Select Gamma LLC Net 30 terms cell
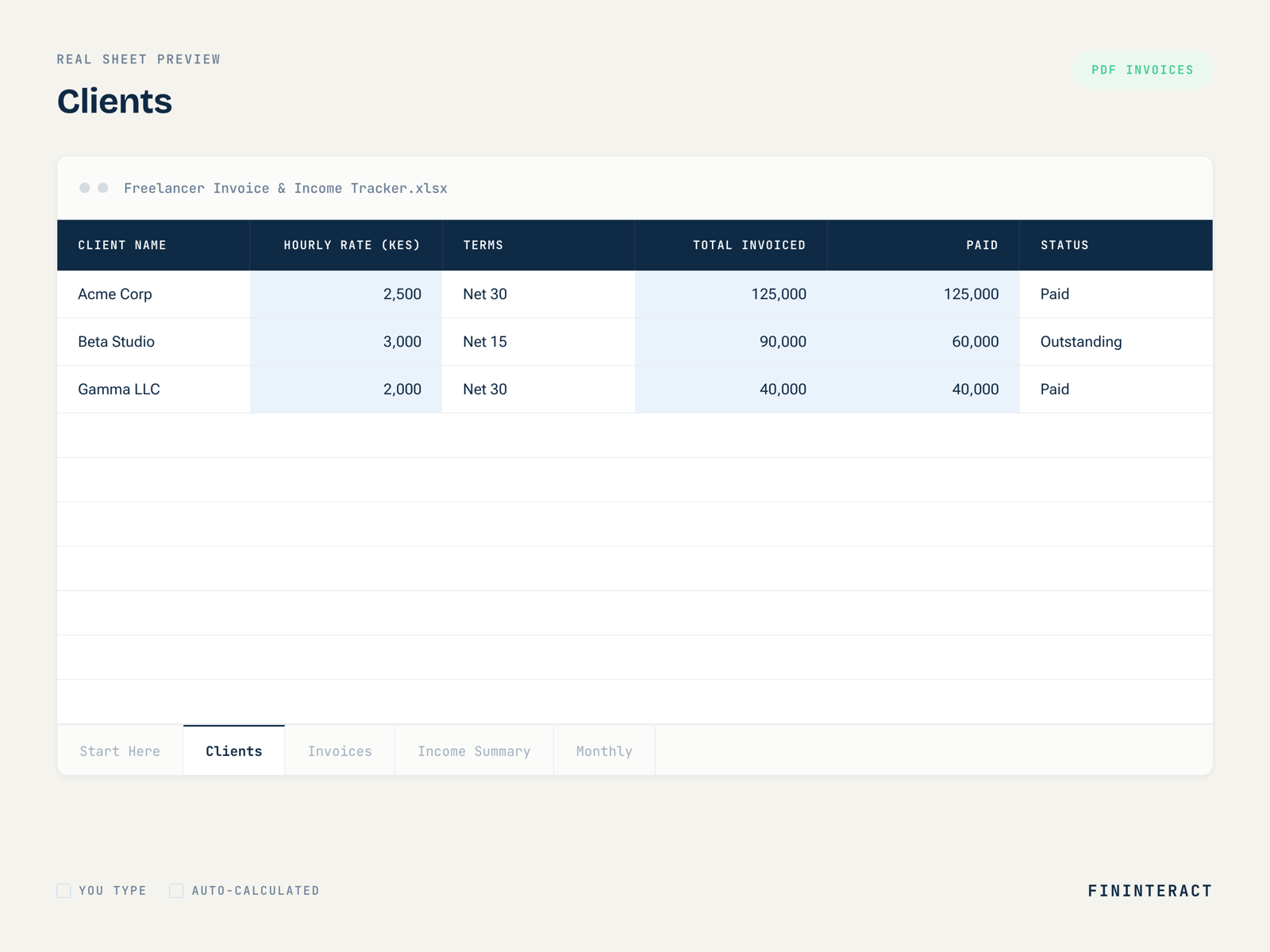Screen dimensions: 1270x952 (538, 390)
